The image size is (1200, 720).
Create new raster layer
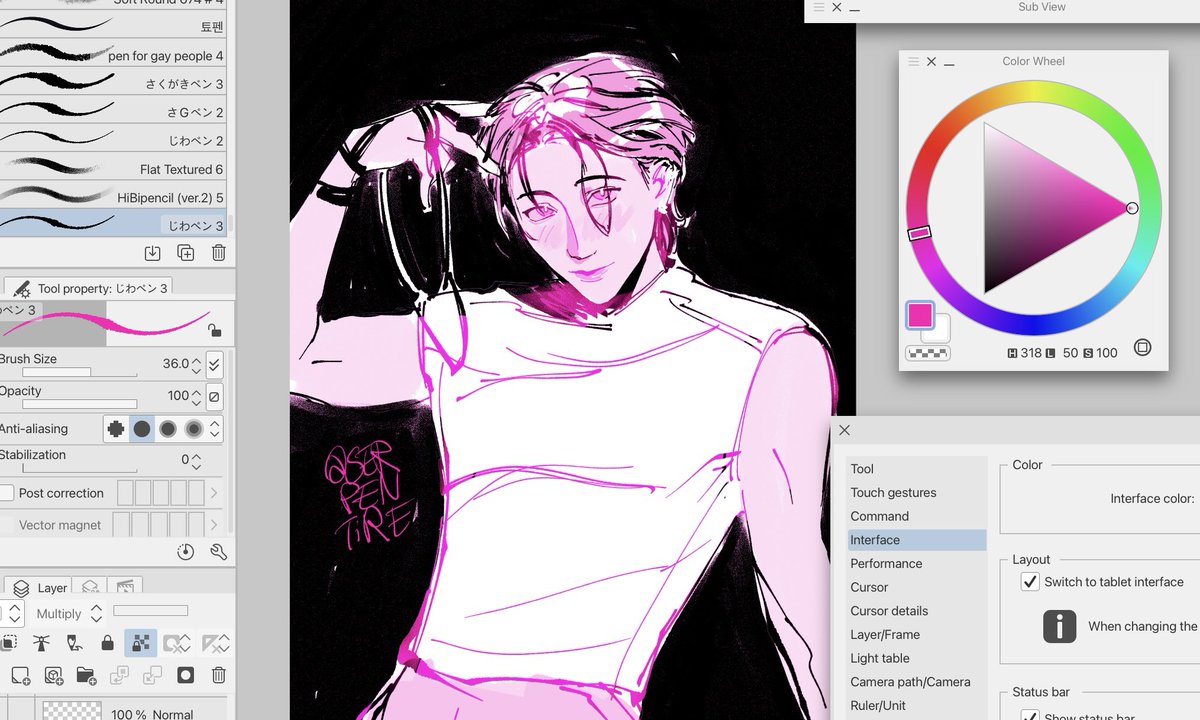(19, 676)
